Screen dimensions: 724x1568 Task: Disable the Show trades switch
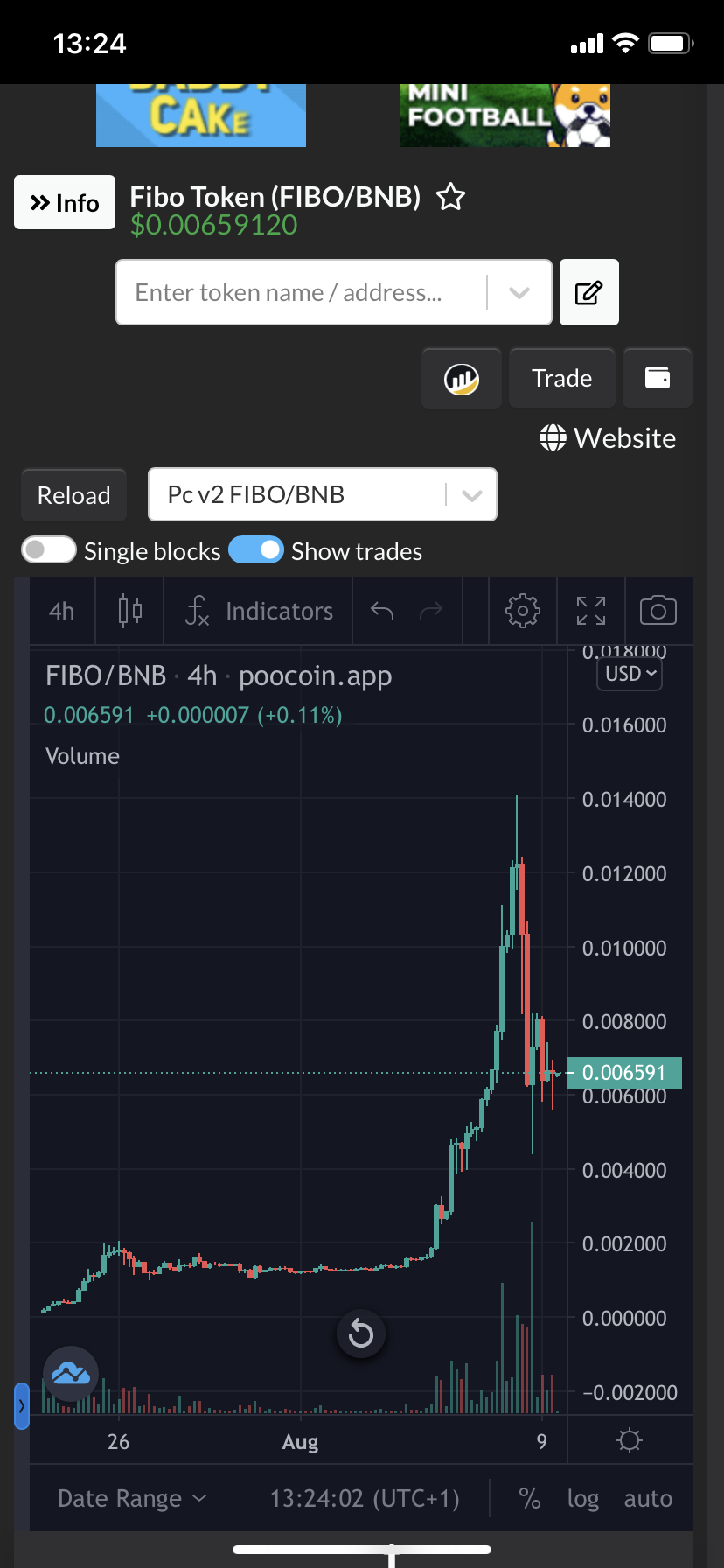[x=256, y=550]
